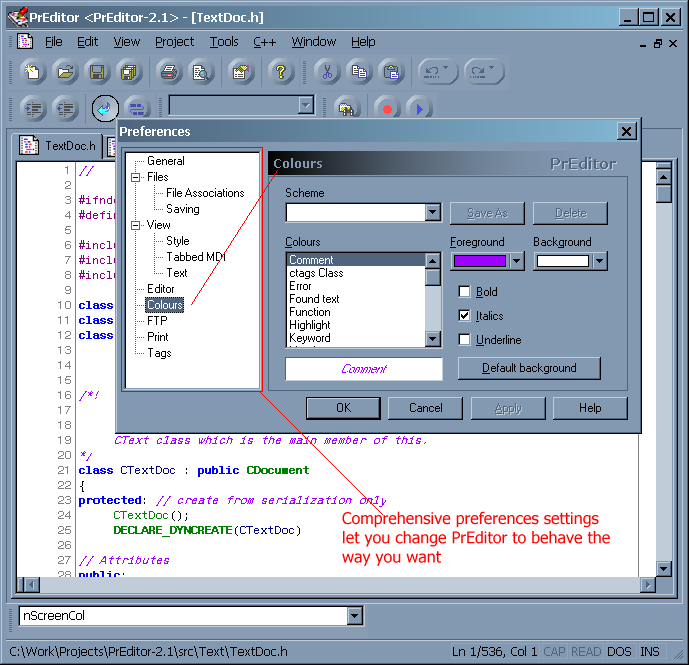
Task: Open the Redo history dropdown arrow
Action: pyautogui.click(x=492, y=69)
